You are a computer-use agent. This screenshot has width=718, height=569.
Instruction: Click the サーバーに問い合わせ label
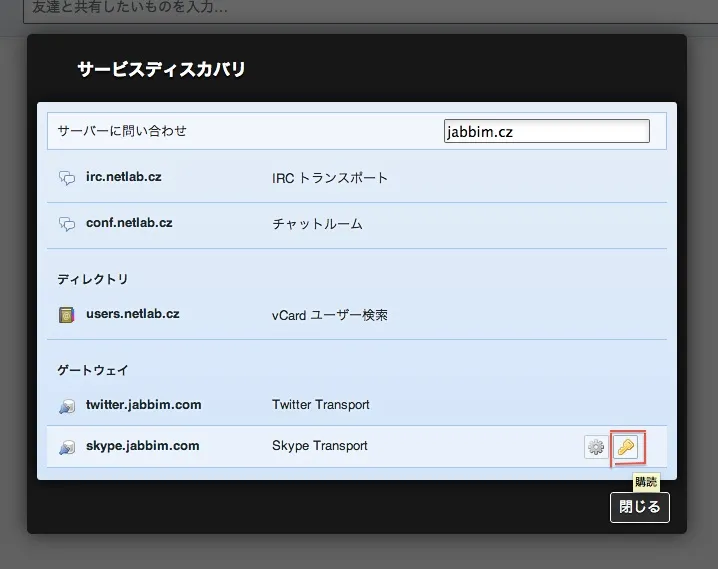122,131
